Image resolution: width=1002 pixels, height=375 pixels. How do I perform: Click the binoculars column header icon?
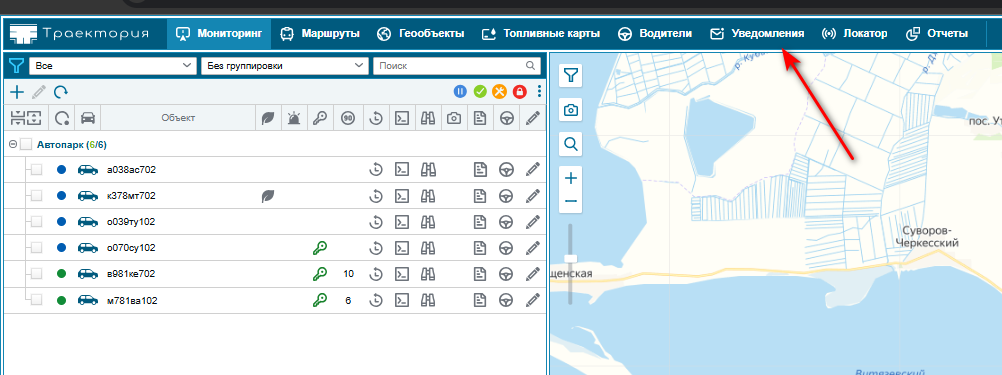pos(428,118)
